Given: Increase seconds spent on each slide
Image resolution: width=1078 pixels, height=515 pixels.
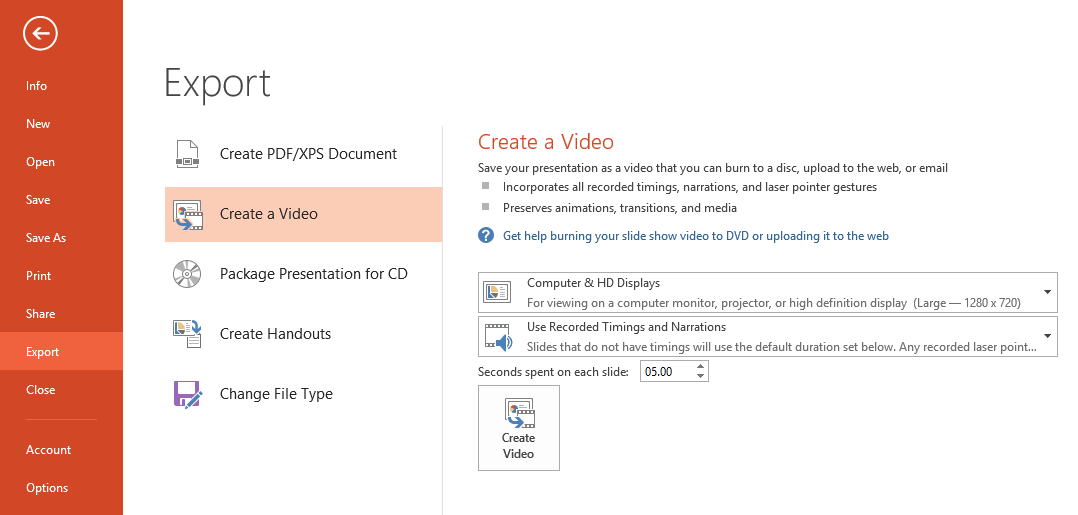Looking at the screenshot, I should (700, 366).
